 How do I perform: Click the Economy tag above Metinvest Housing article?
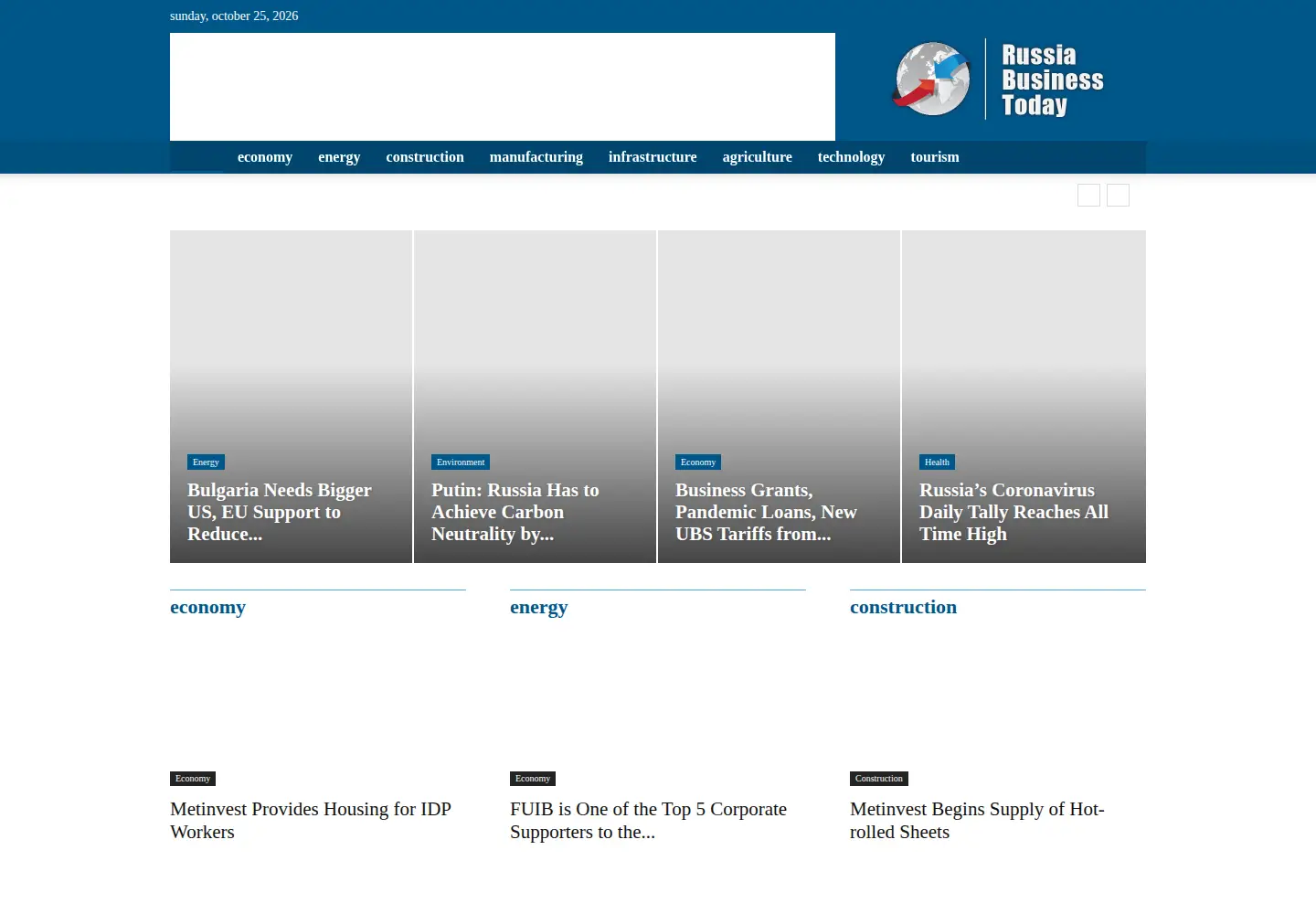(x=193, y=779)
